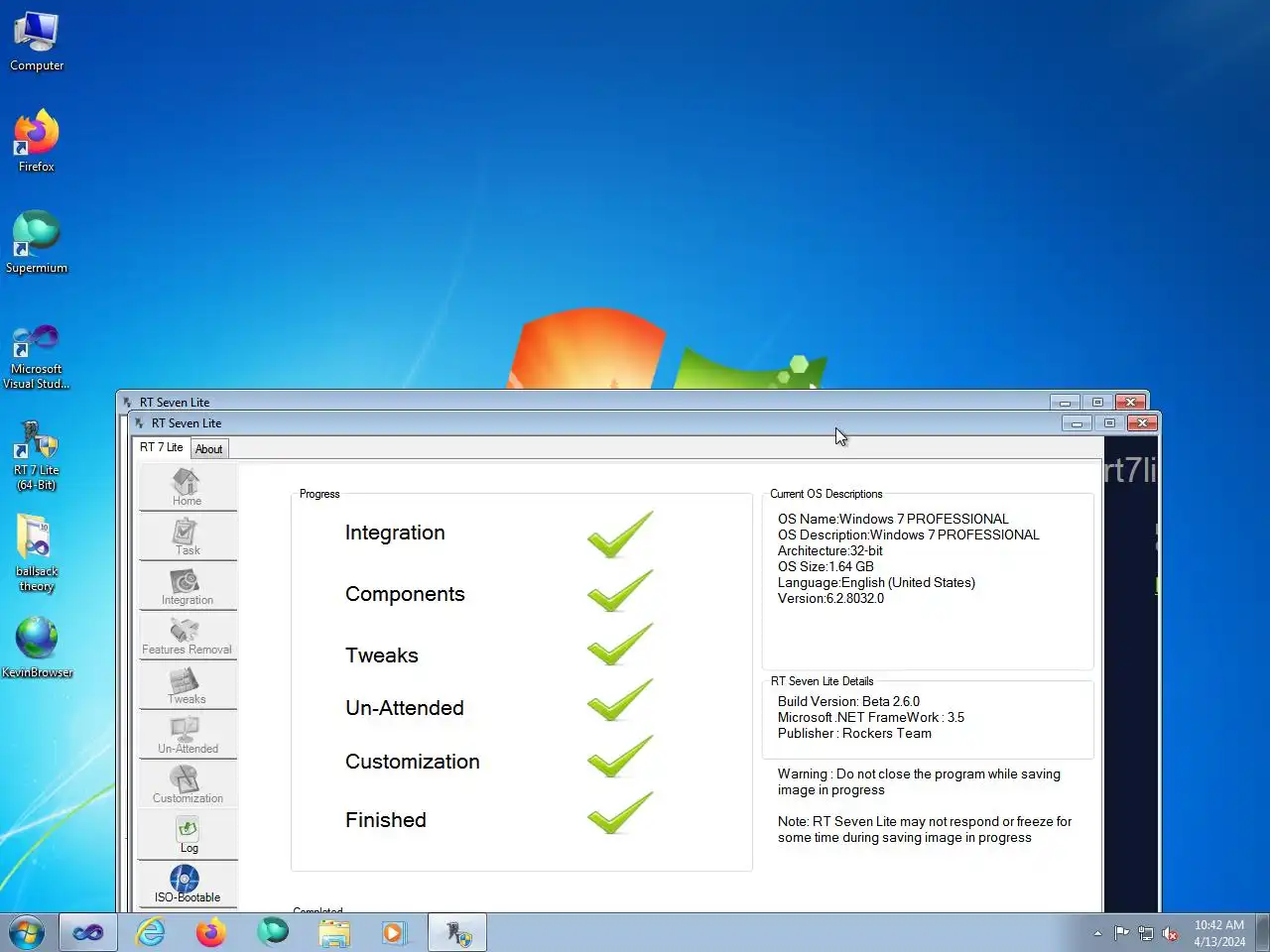1270x952 pixels.
Task: Open the Integration sidebar section
Action: click(188, 586)
